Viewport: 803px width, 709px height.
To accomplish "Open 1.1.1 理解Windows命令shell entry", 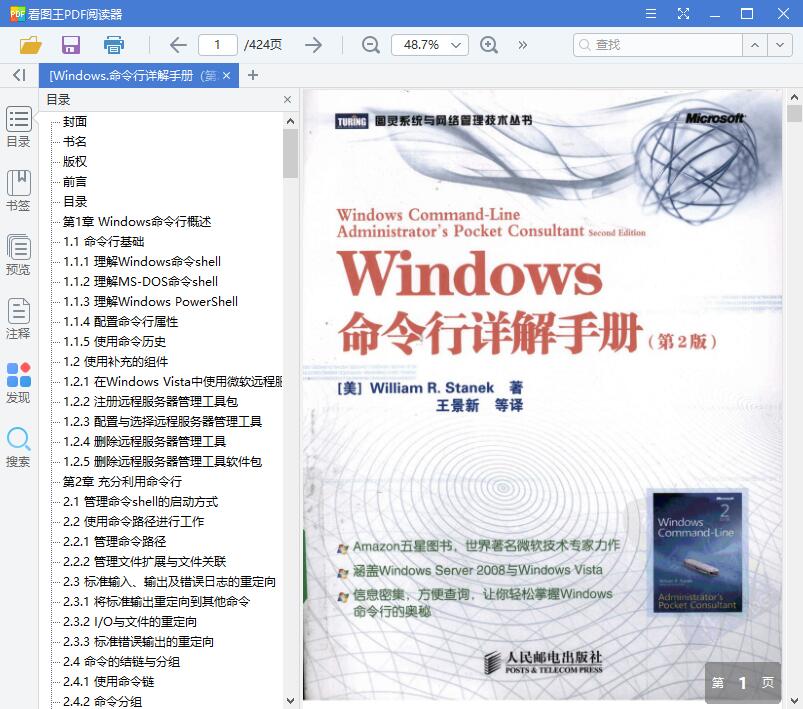I will point(142,261).
